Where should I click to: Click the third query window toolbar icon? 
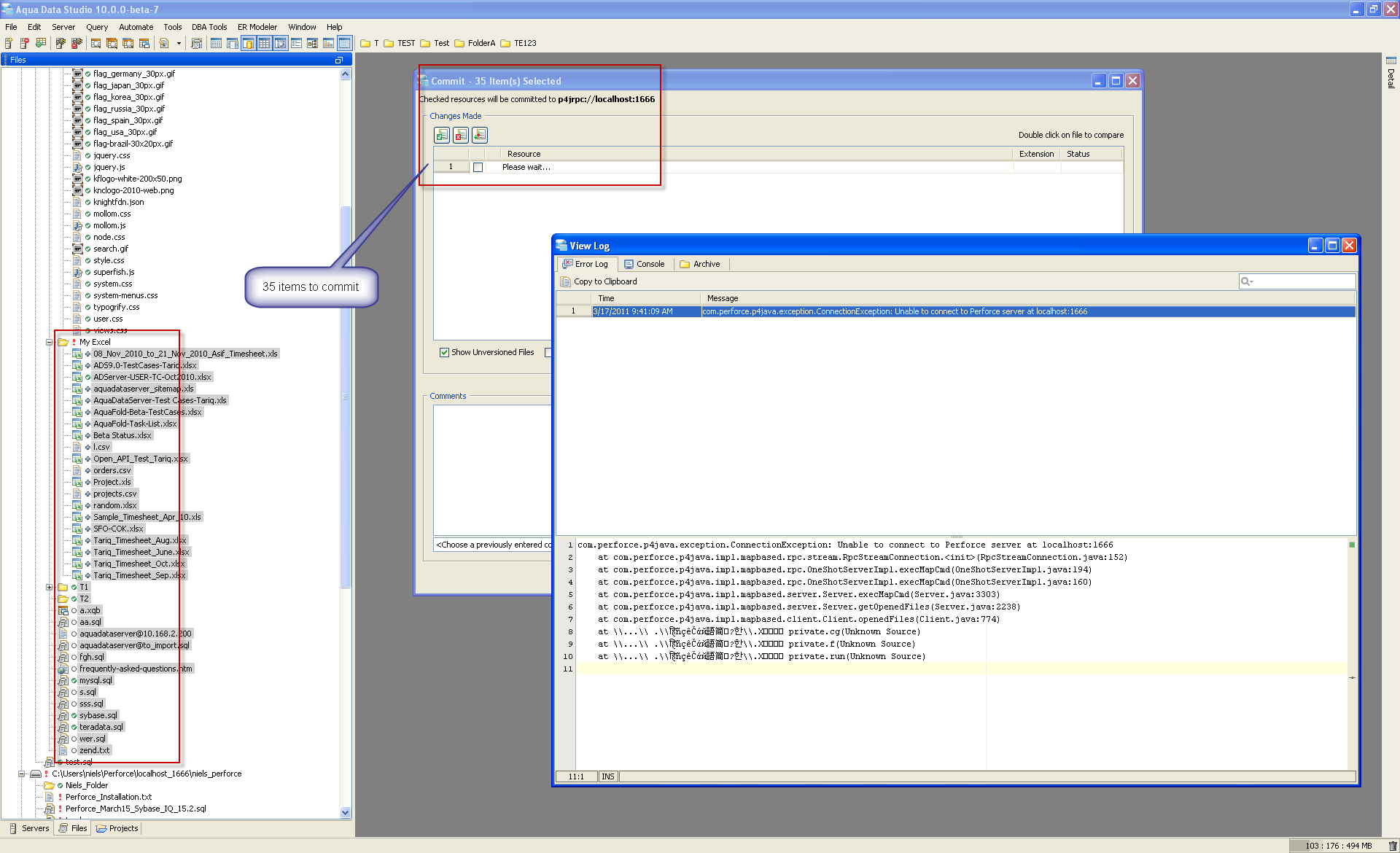[128, 43]
